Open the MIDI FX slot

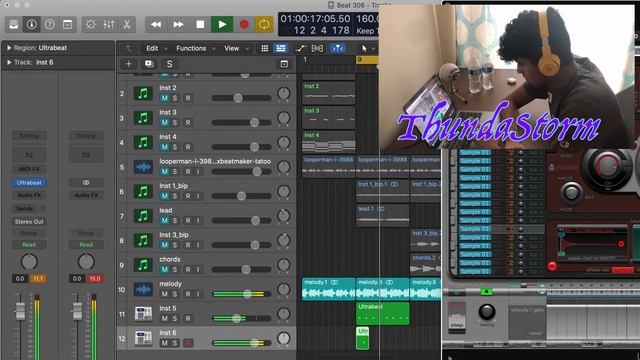[29, 169]
